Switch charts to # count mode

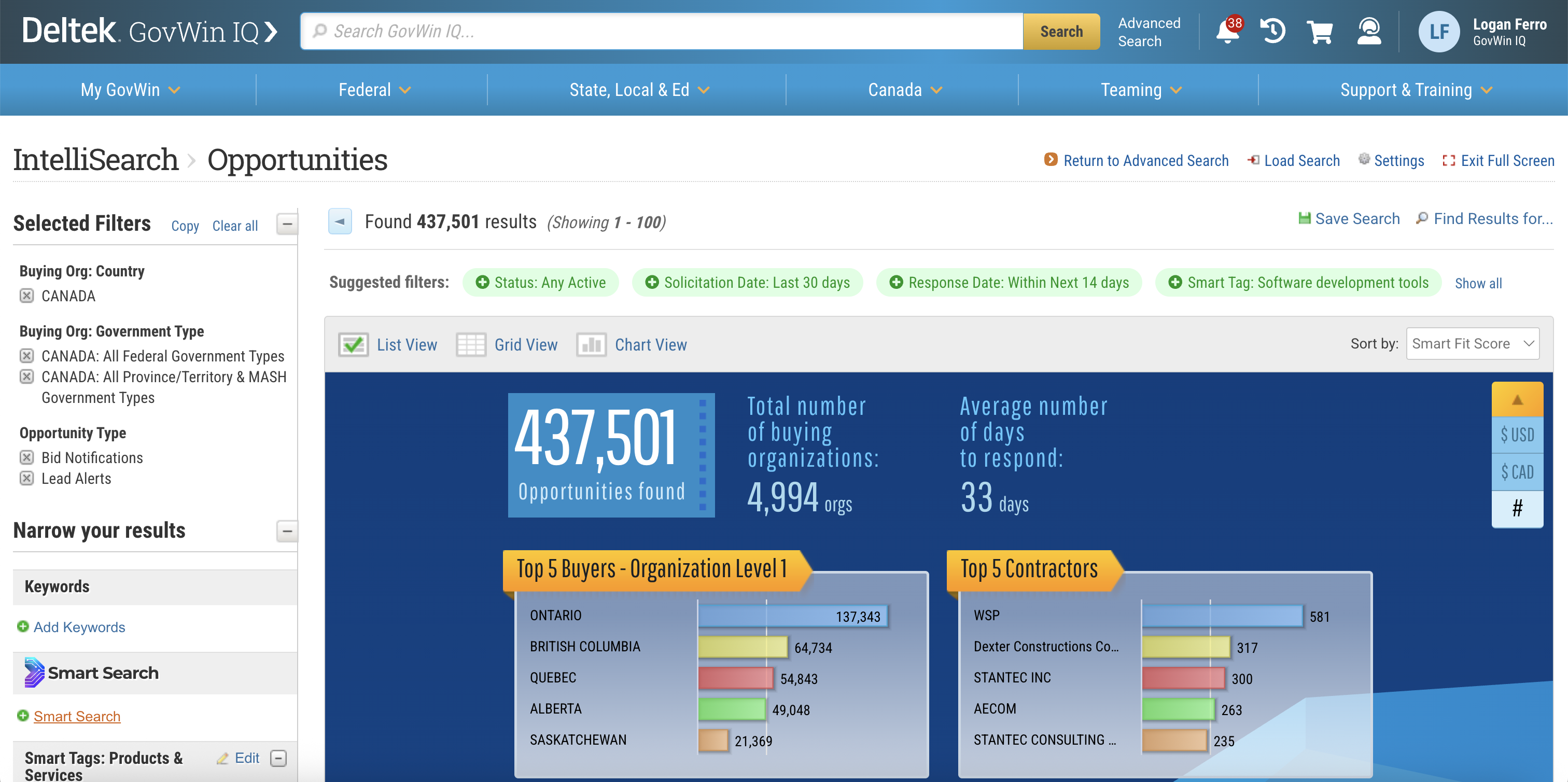pos(1517,509)
